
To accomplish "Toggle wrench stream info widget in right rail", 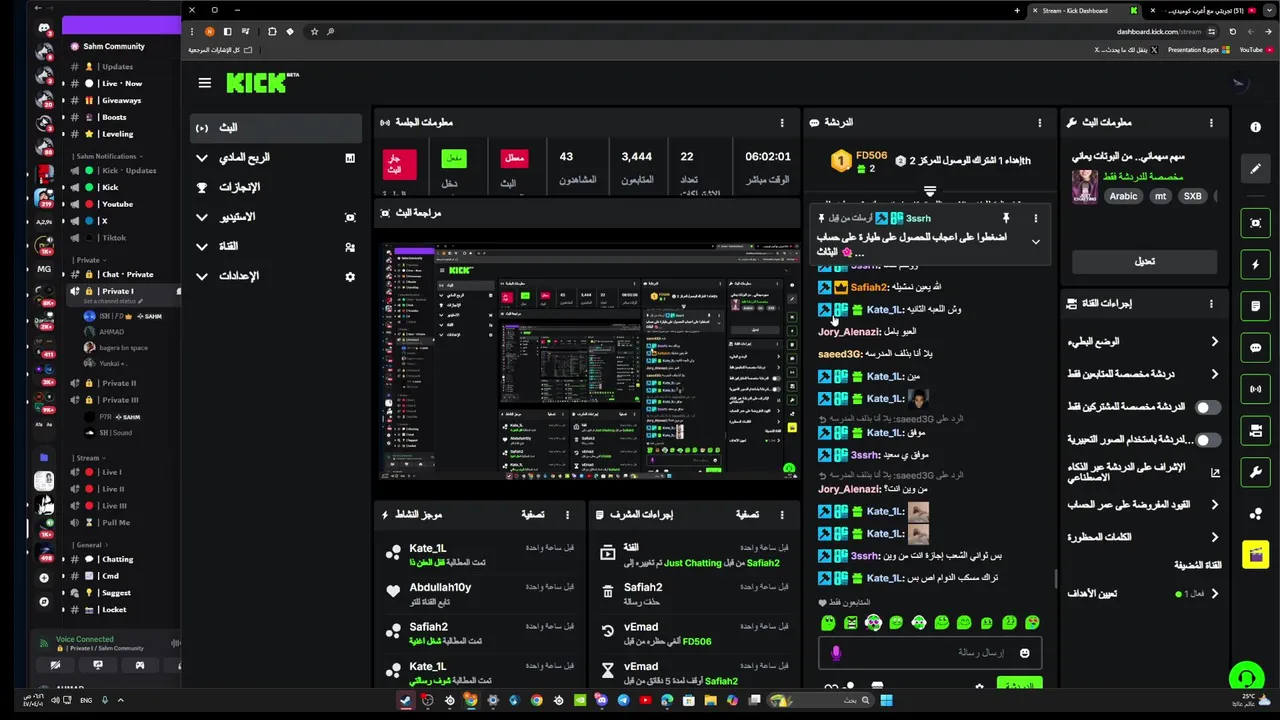I will (1256, 472).
